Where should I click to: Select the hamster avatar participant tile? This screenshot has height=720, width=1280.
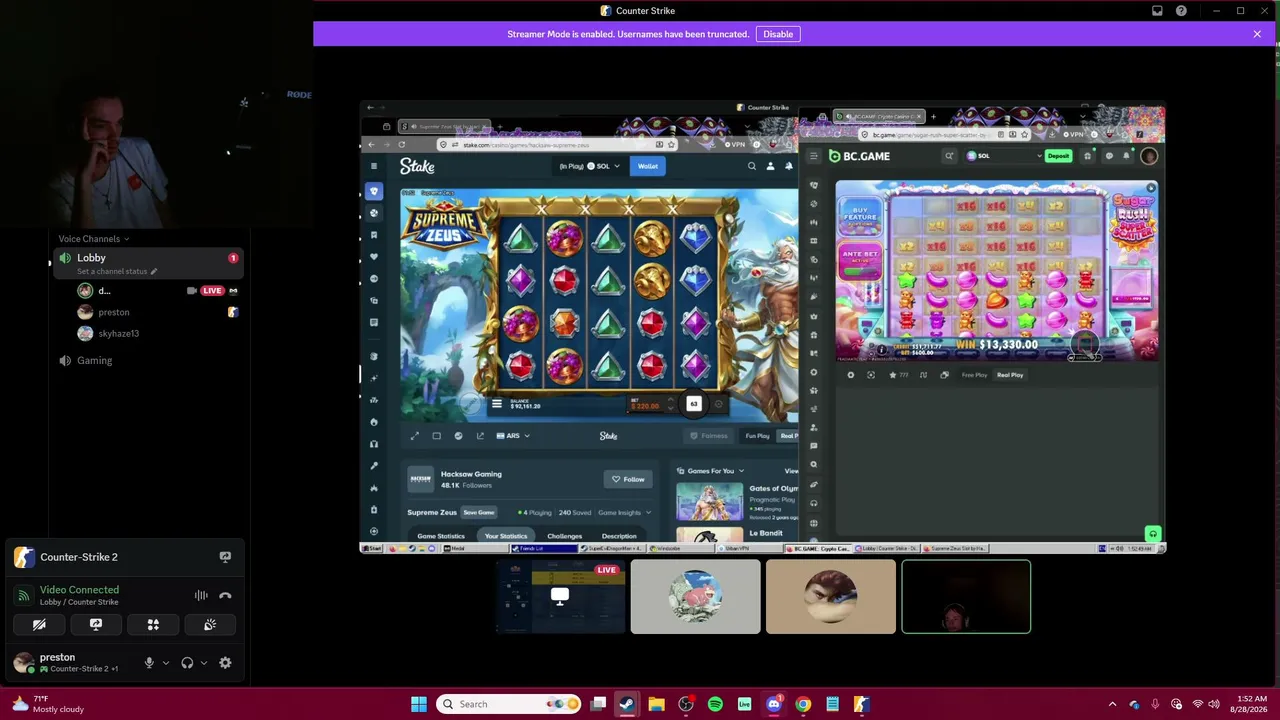point(696,597)
